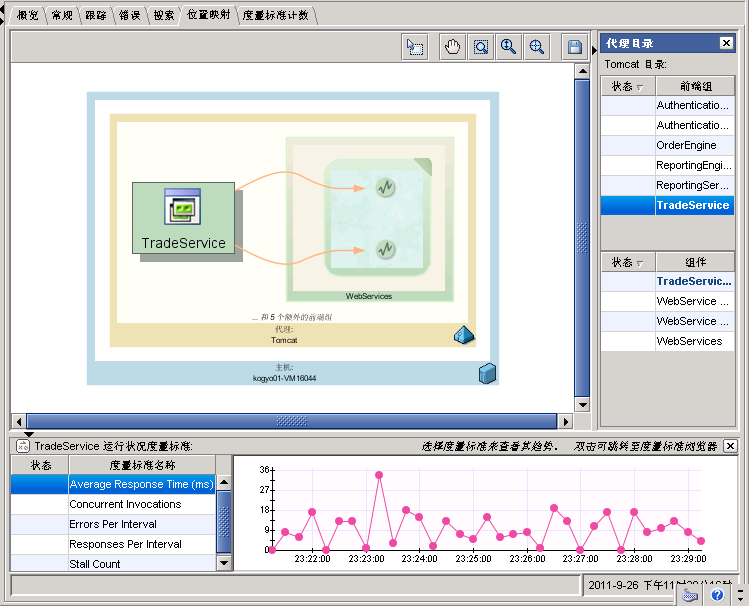The height and width of the screenshot is (606, 749).
Task: Select Responses Per Interval metric
Action: (113, 544)
